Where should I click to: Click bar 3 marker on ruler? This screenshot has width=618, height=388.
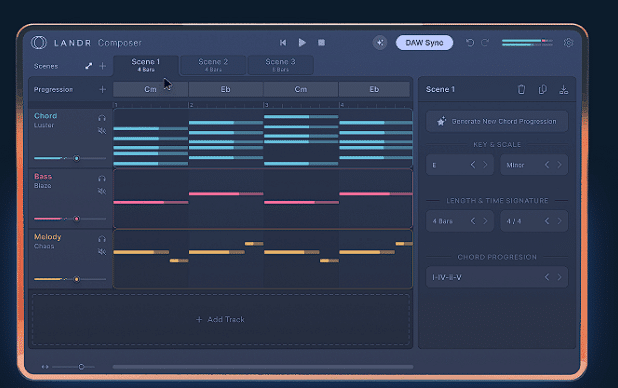pyautogui.click(x=266, y=105)
